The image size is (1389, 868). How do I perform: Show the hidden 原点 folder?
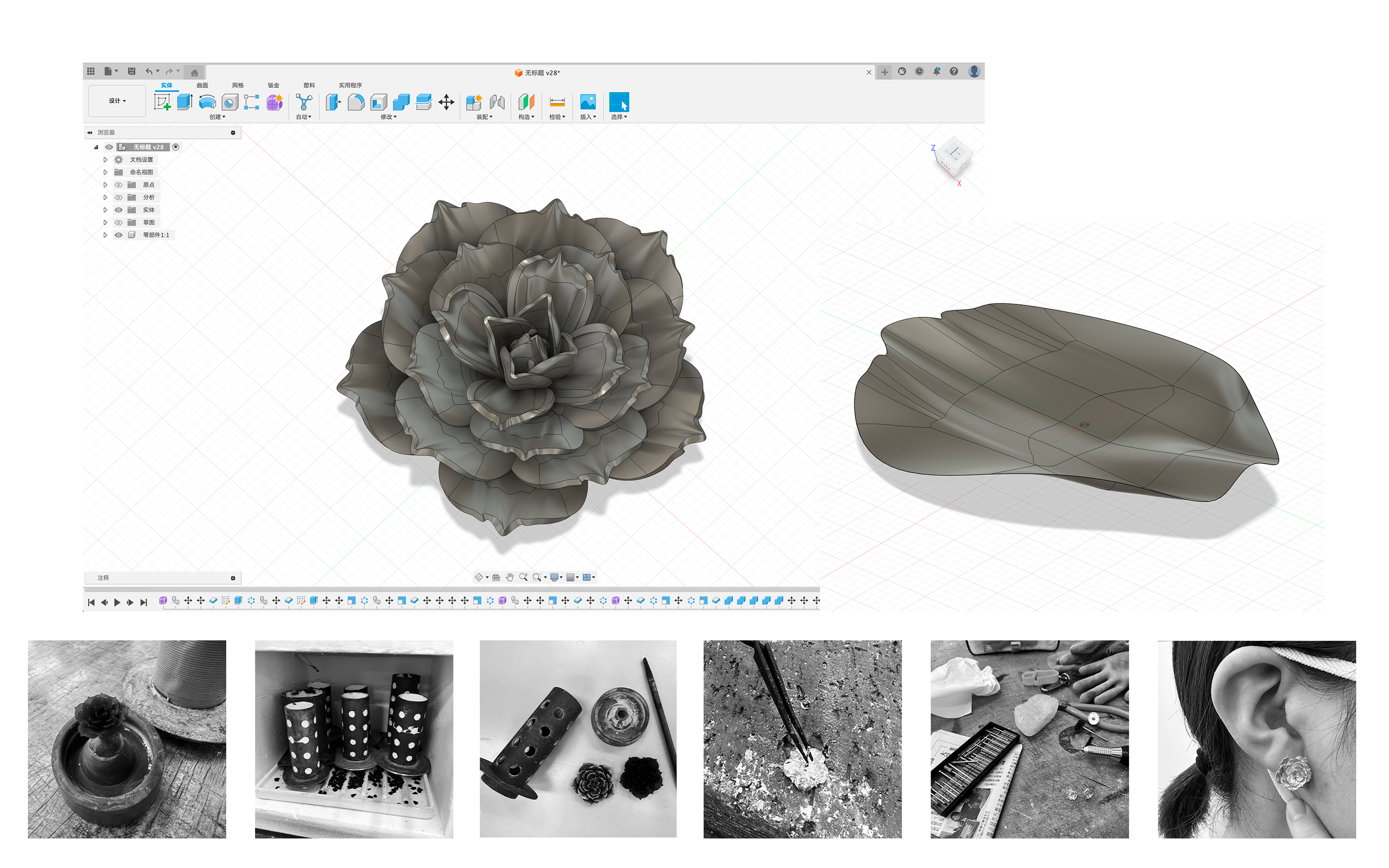pos(118,185)
